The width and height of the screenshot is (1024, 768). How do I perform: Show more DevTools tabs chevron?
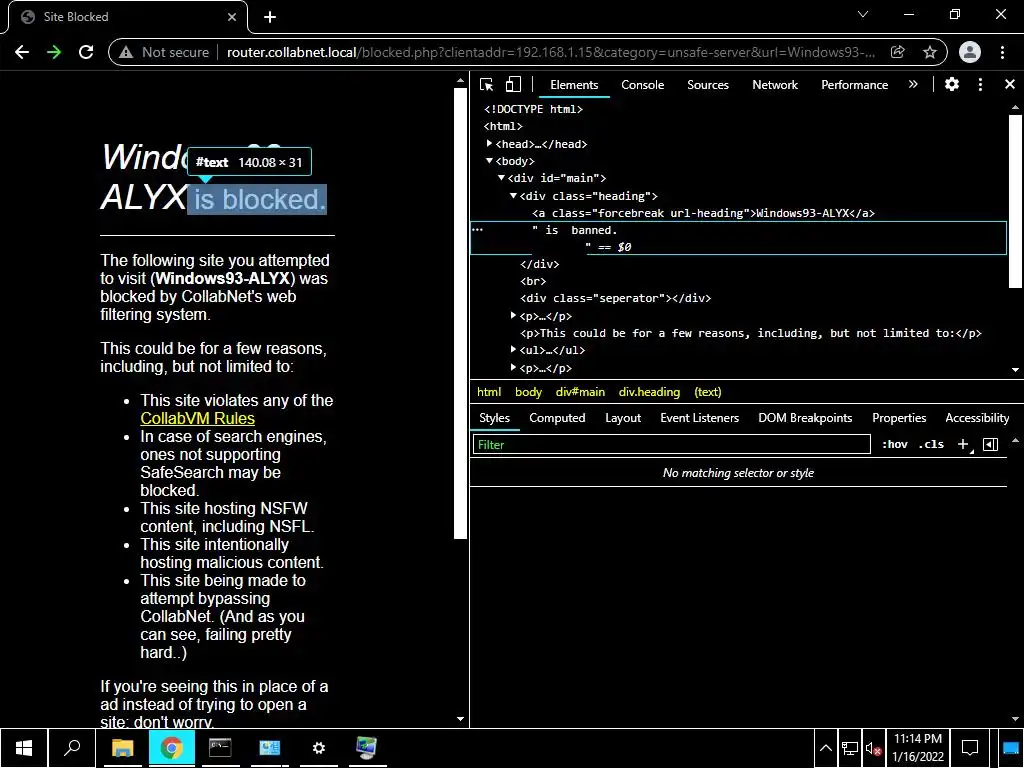pos(913,84)
